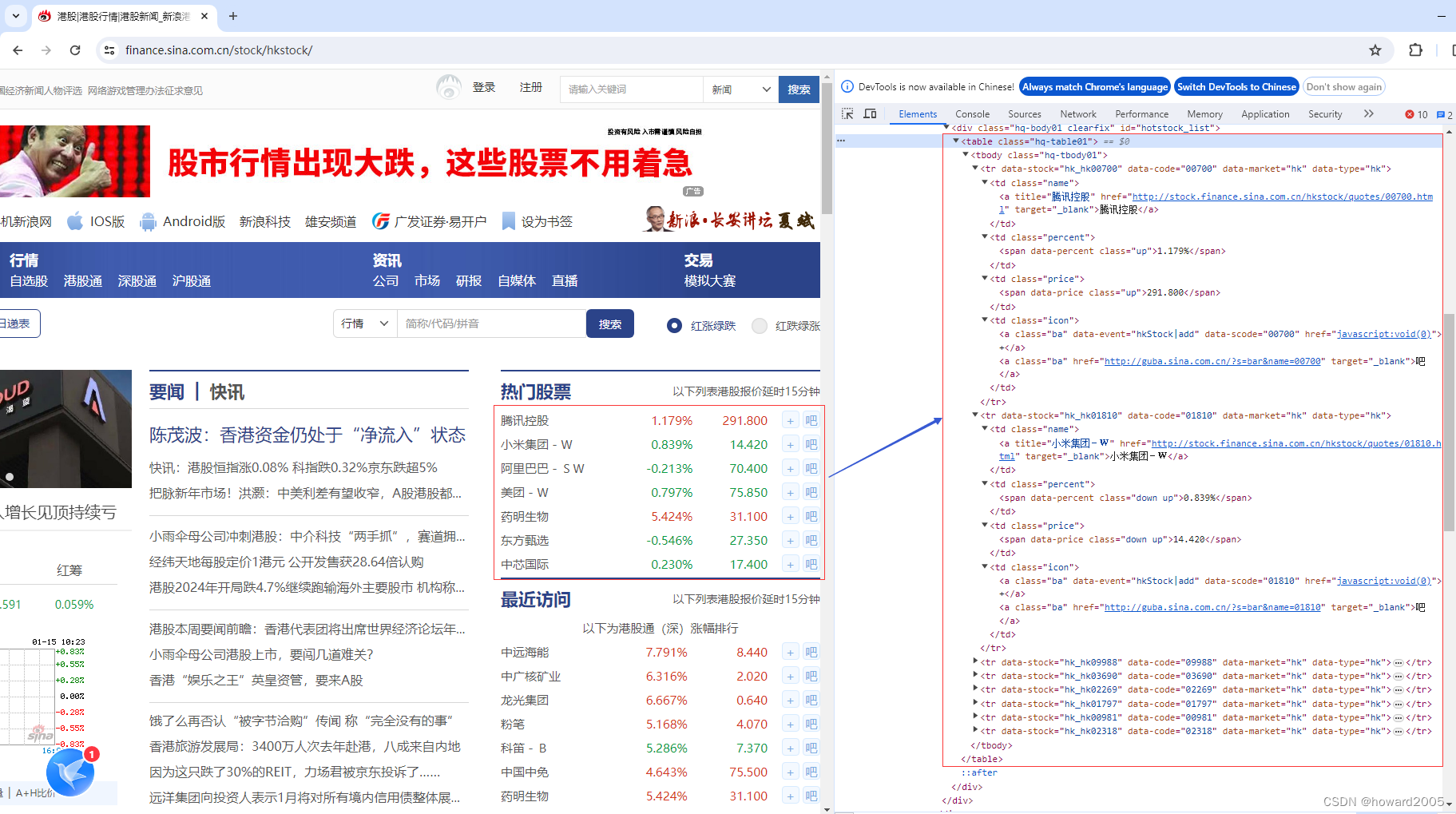Show more DevTools tabs chevron
Viewport: 1456px width, 814px height.
[1368, 114]
